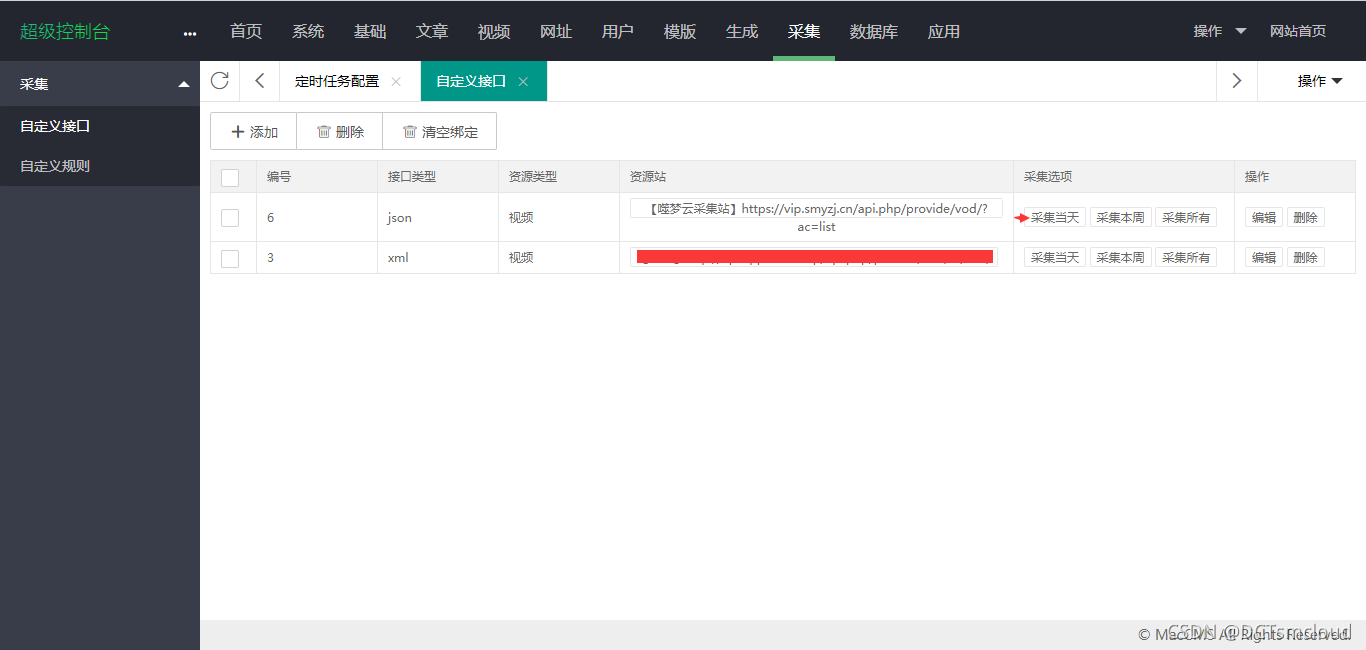The image size is (1366, 650).
Task: Click the 噬梦云采集站 resource URL field
Action: [x=816, y=217]
